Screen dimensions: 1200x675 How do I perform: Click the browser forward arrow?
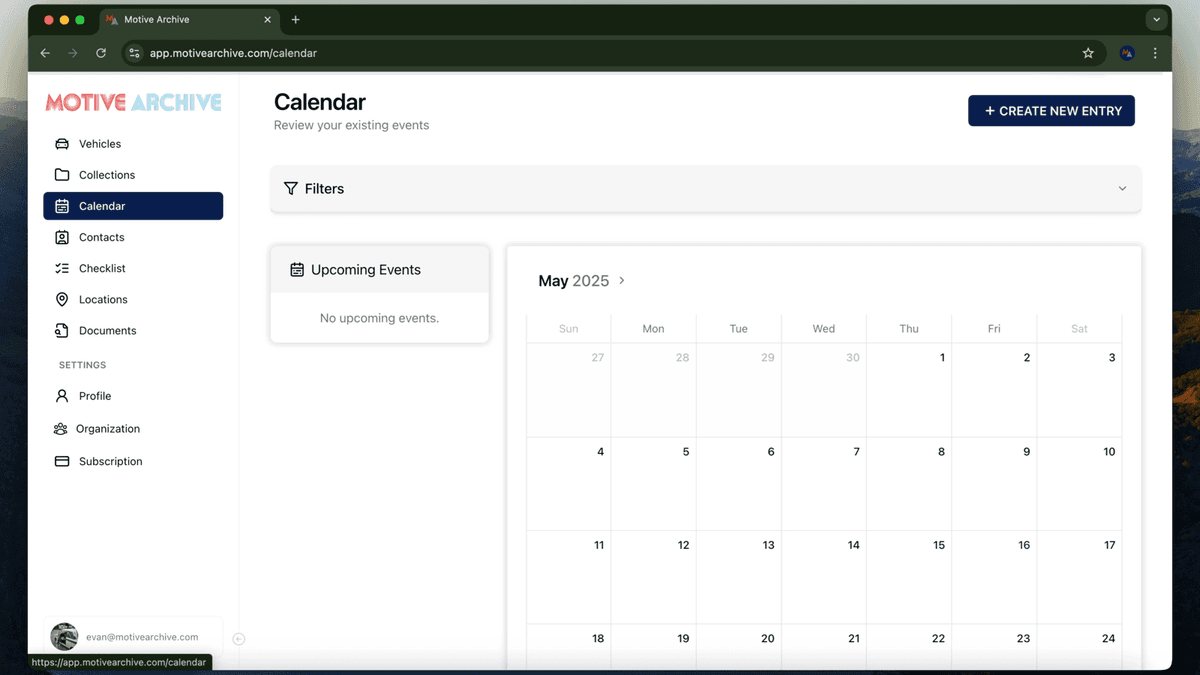[x=73, y=53]
